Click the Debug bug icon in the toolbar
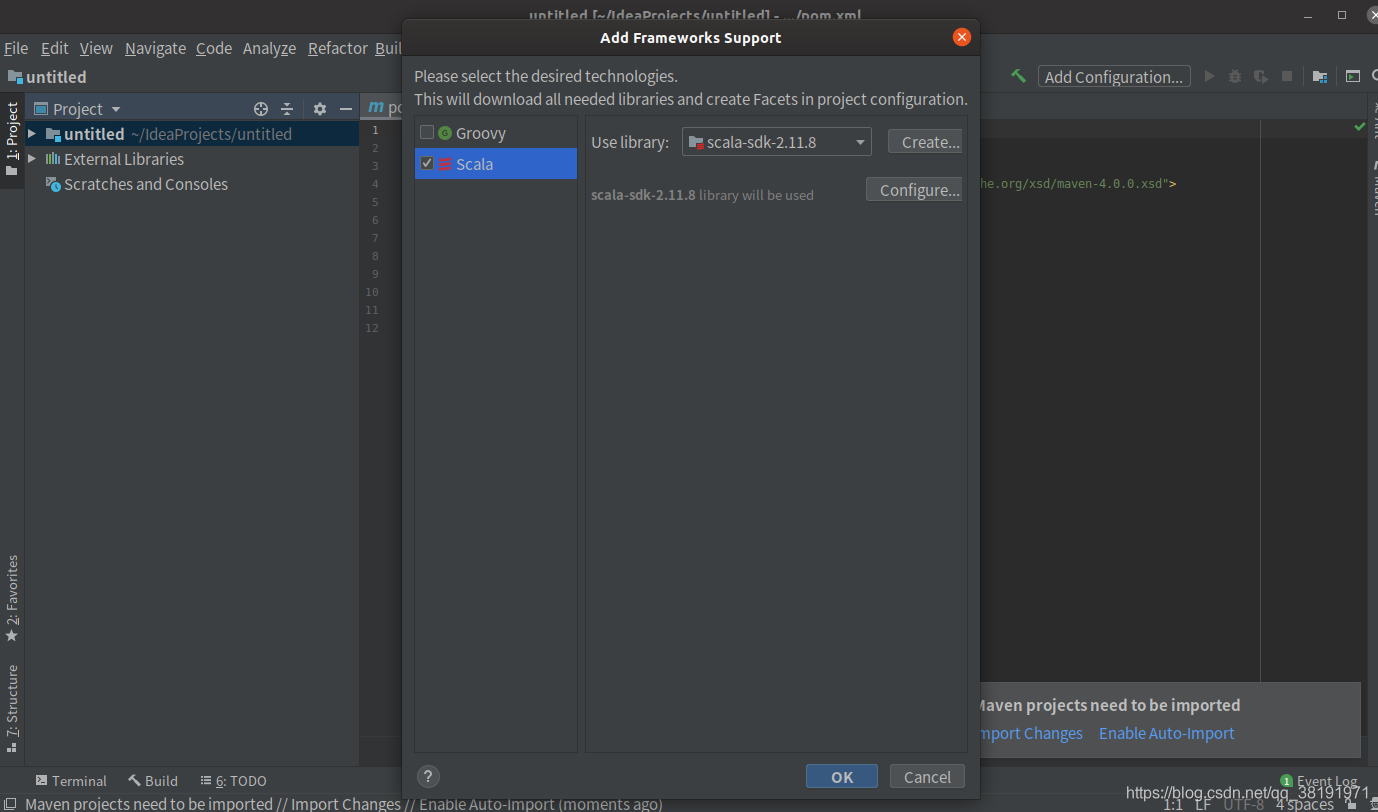The image size is (1378, 812). (x=1235, y=76)
